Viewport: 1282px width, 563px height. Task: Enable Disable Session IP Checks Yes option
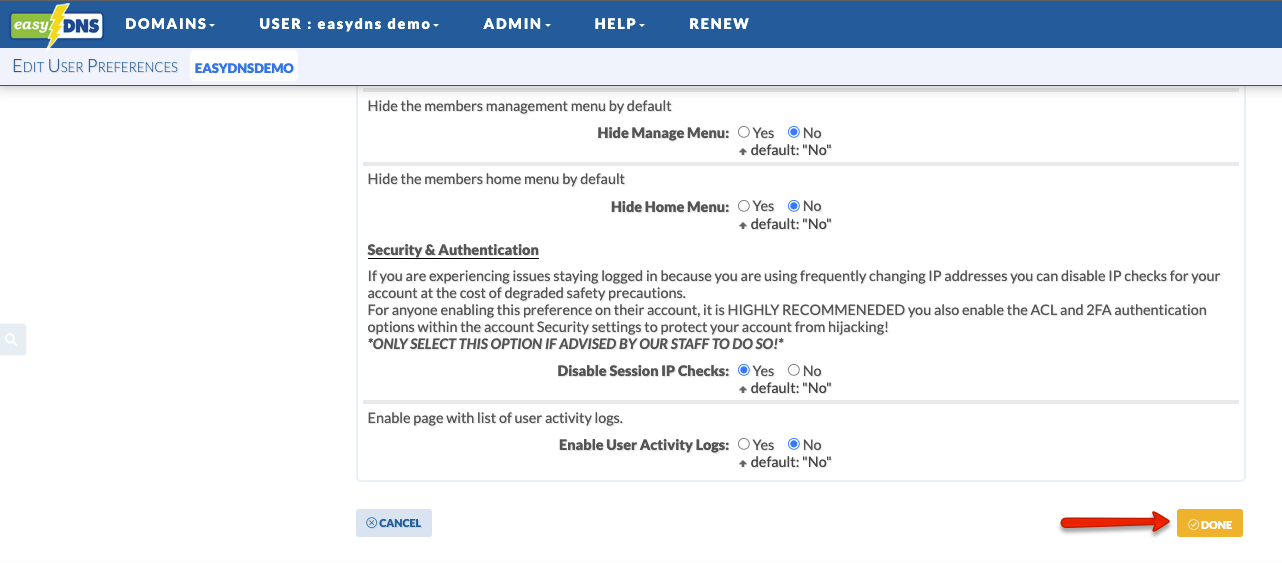pos(744,370)
